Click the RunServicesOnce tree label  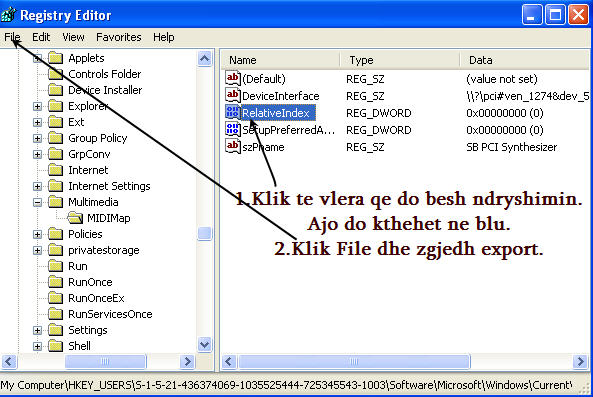pyautogui.click(x=110, y=314)
